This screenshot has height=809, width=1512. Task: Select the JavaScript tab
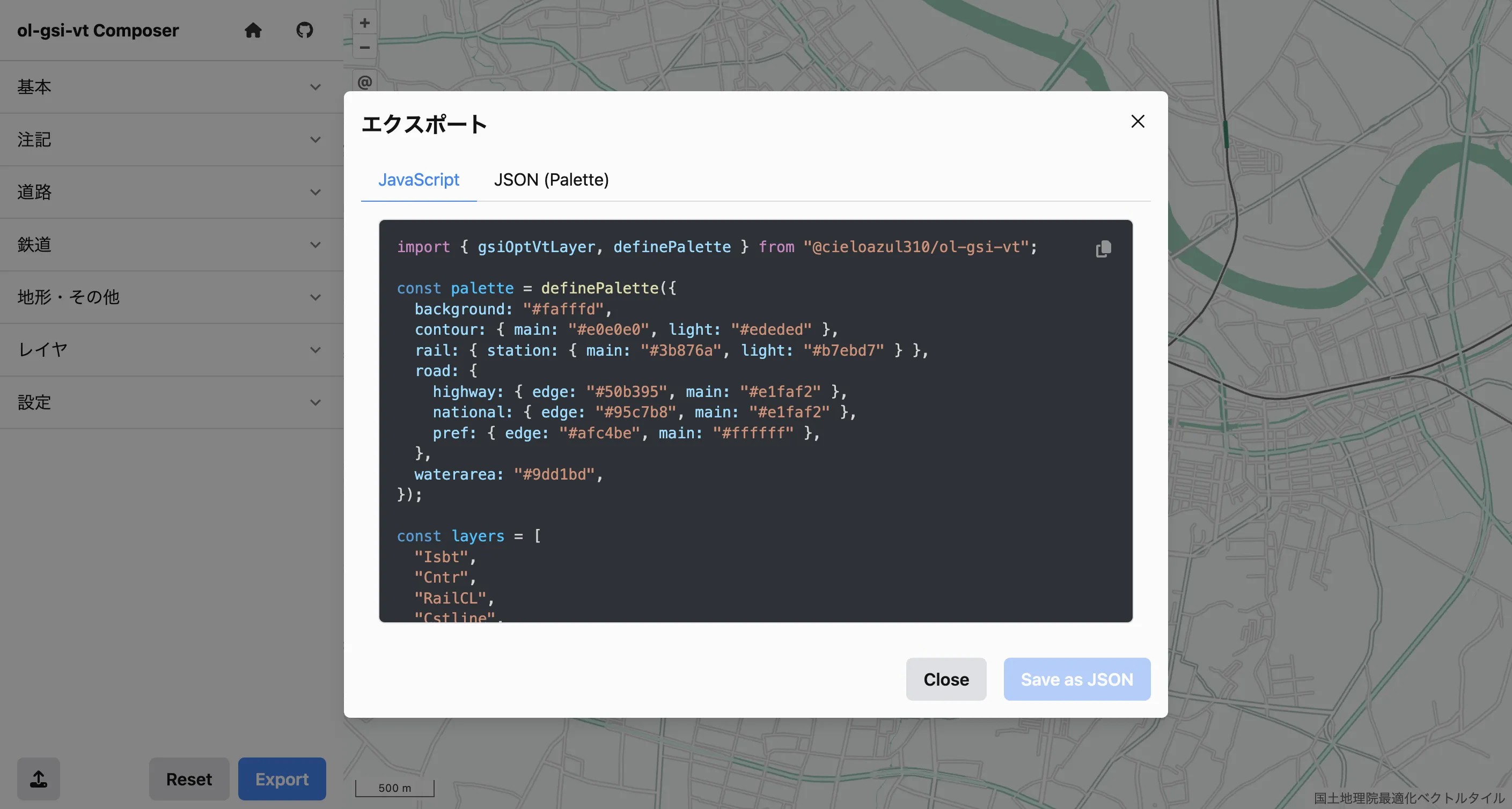pyautogui.click(x=419, y=180)
